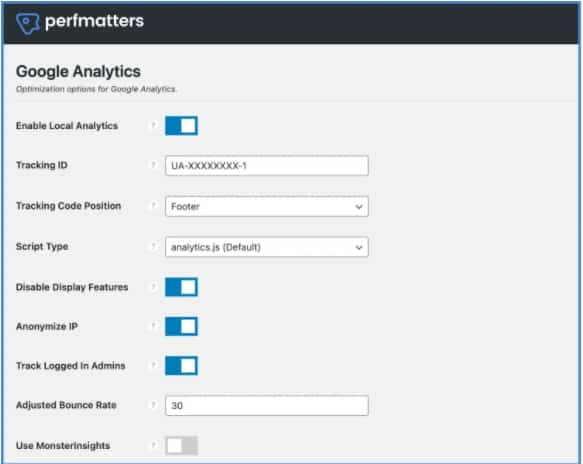The image size is (583, 464).
Task: Toggle Enable Local Analytics switch
Action: [181, 126]
